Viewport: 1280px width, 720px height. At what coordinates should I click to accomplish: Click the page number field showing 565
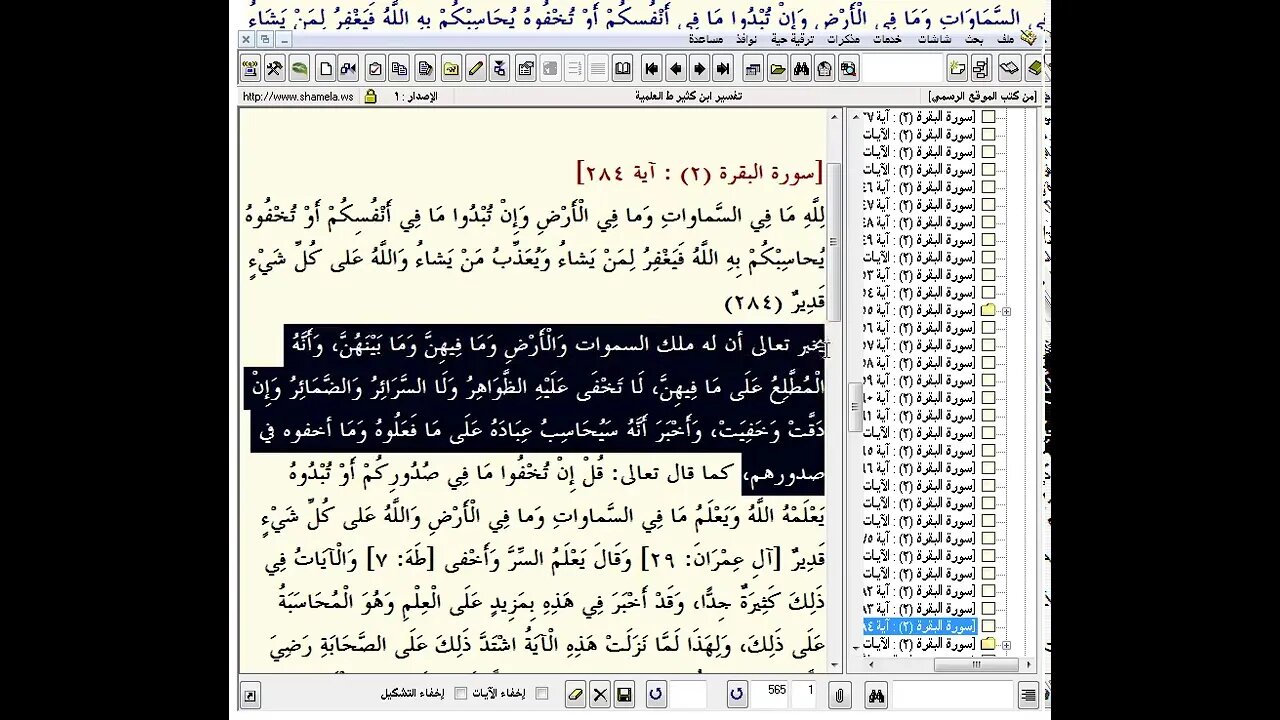pyautogui.click(x=769, y=694)
